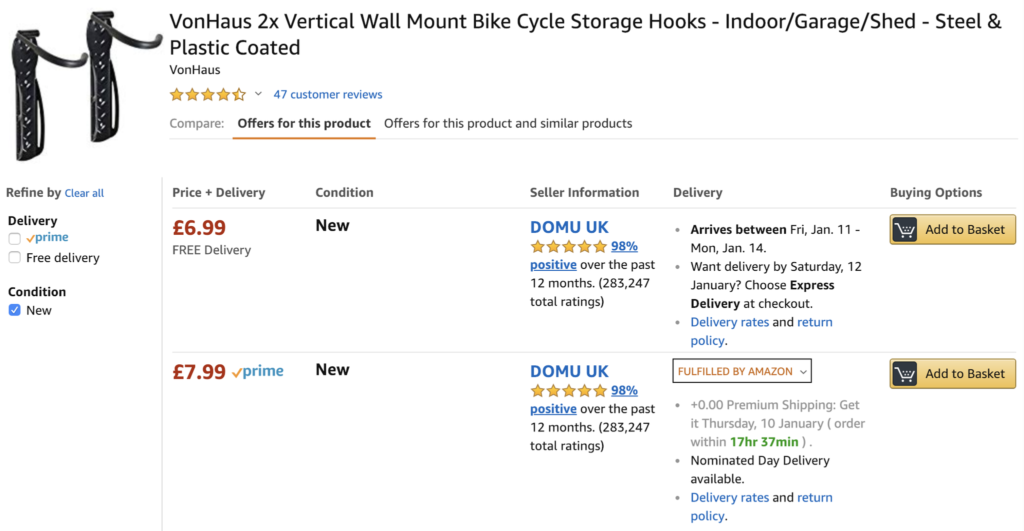
Task: Click the product star rating icons
Action: tap(207, 95)
